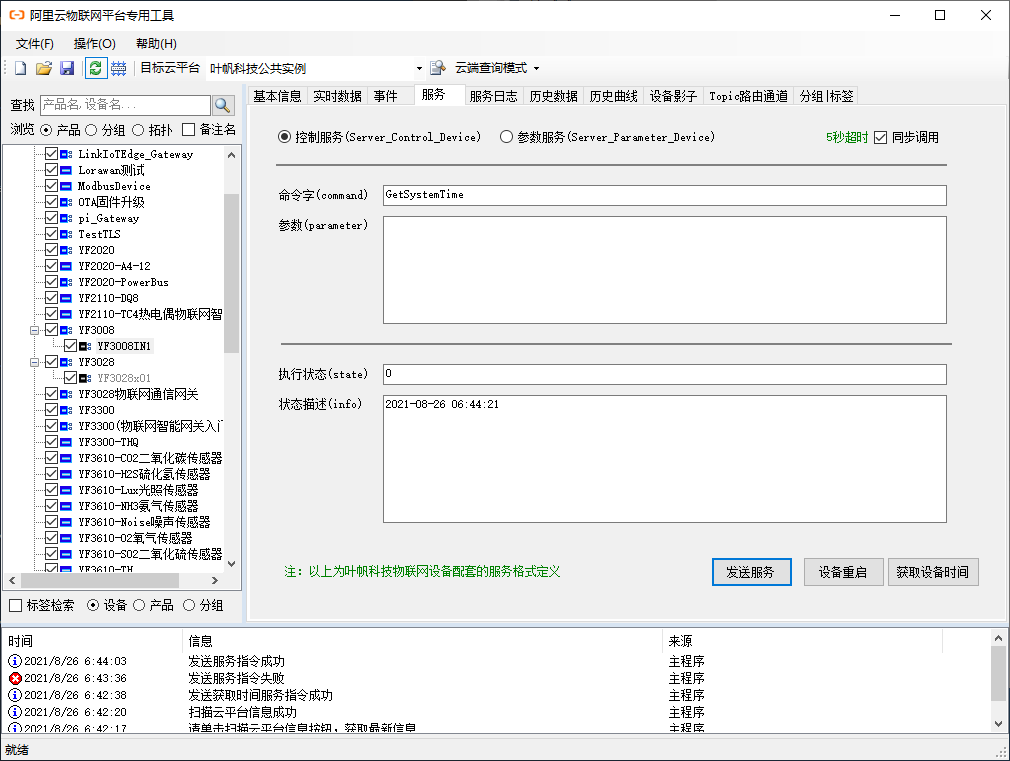Click the 发送服务 button
Screen dimensions: 1010x761
click(751, 572)
